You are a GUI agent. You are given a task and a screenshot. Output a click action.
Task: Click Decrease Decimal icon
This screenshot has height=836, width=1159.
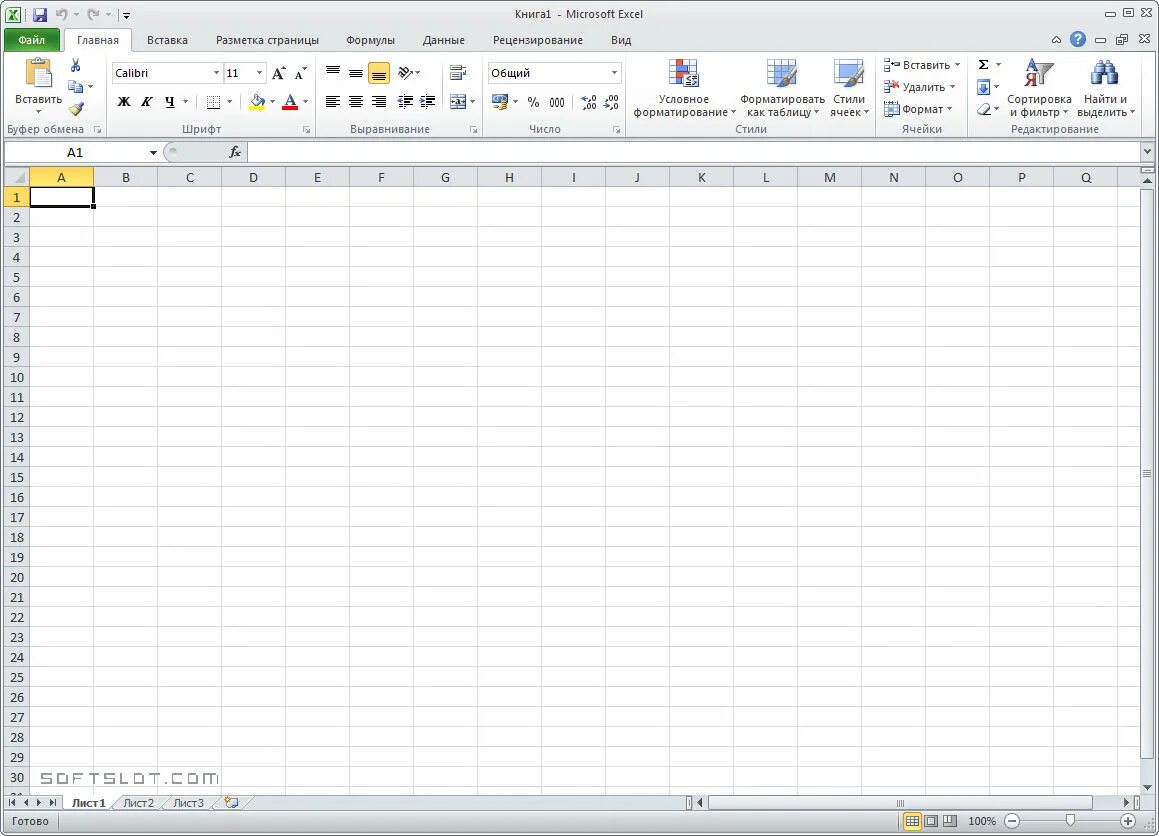611,102
